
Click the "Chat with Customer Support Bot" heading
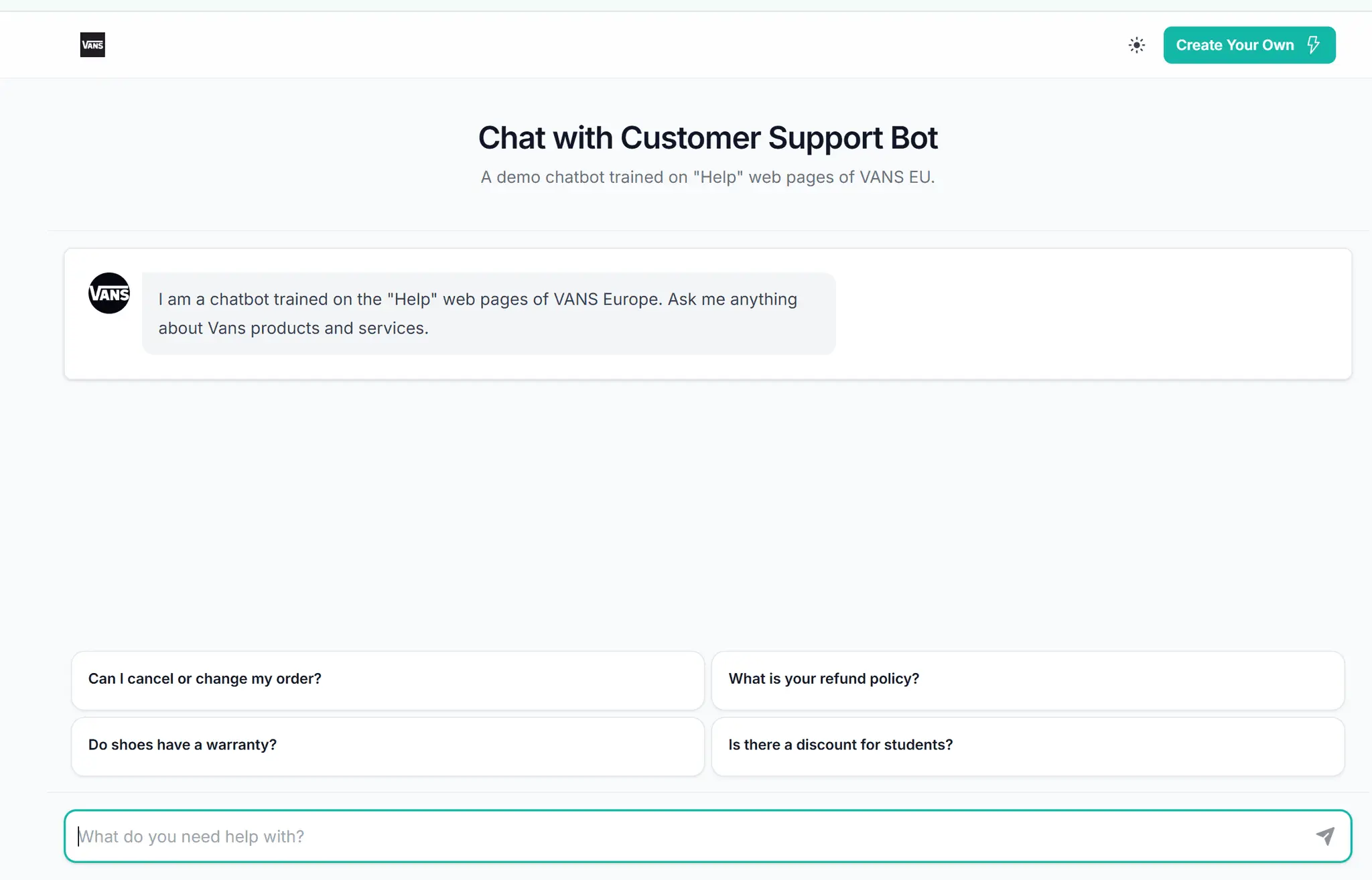[x=707, y=138]
